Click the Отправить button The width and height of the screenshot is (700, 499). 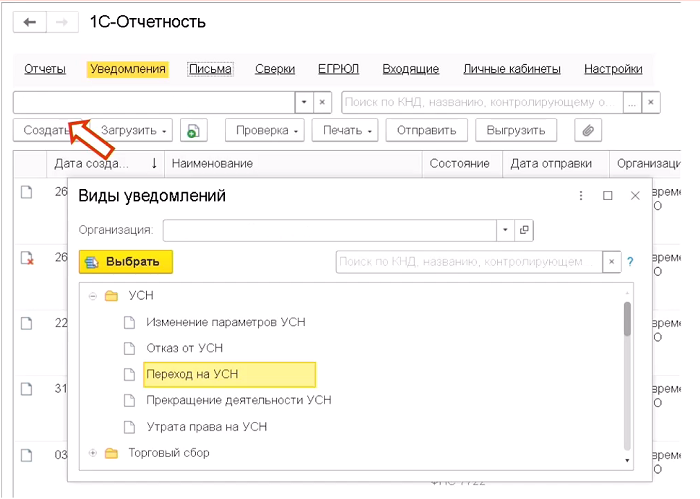point(426,130)
